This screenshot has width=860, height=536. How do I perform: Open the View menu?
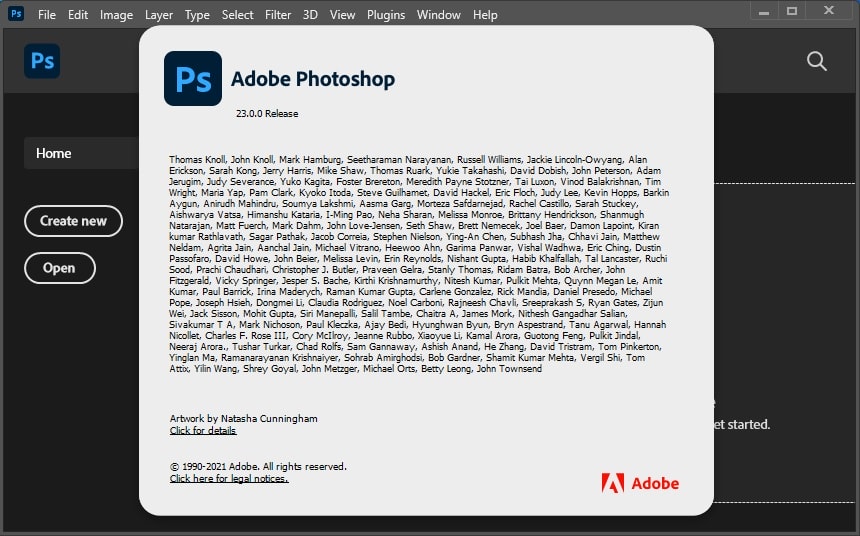(x=342, y=15)
